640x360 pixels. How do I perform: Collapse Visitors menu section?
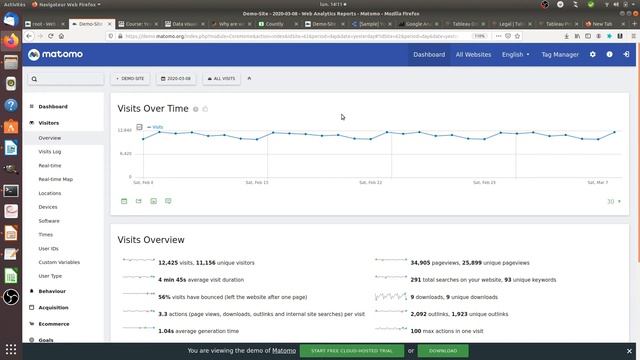point(49,123)
